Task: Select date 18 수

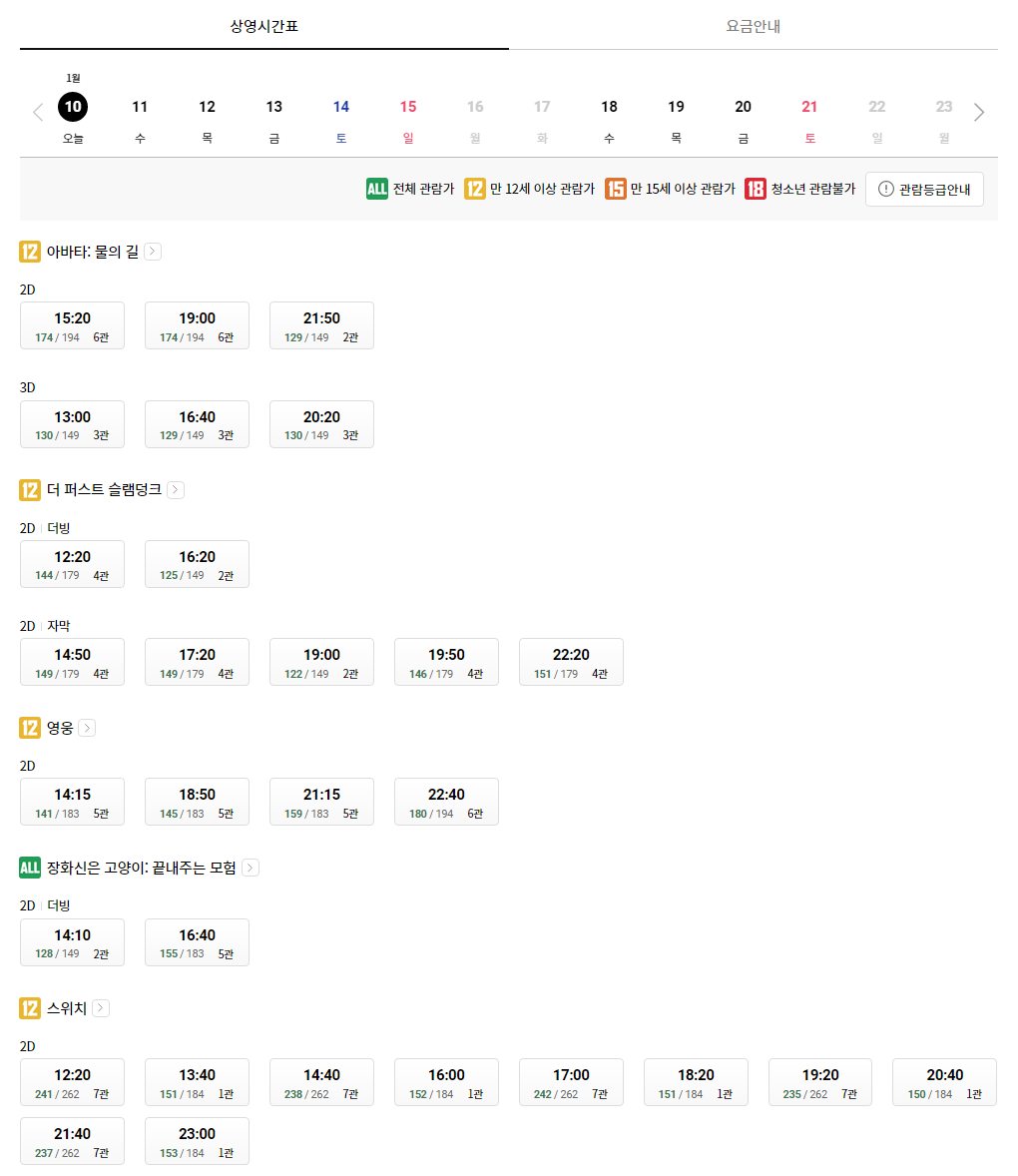Action: tap(610, 120)
